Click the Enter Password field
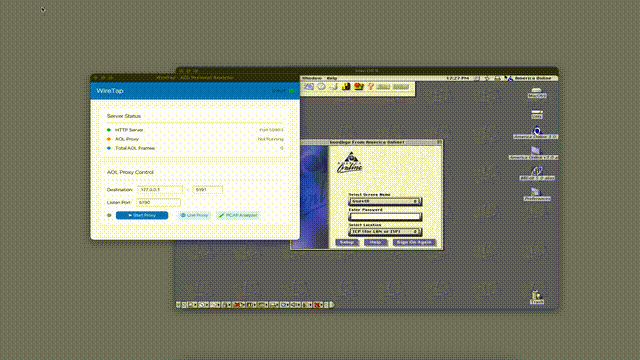640x360 pixels. click(x=385, y=216)
